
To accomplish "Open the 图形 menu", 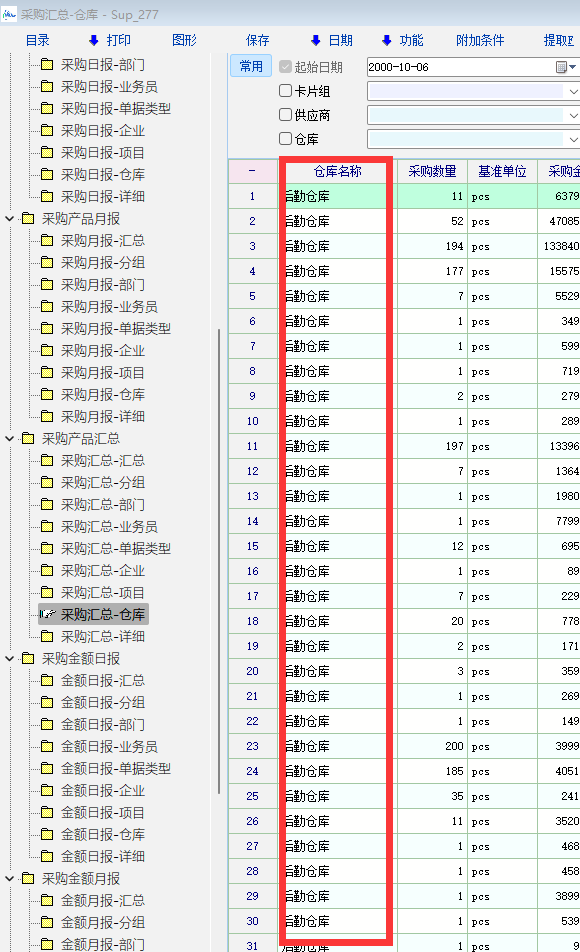I will point(185,41).
